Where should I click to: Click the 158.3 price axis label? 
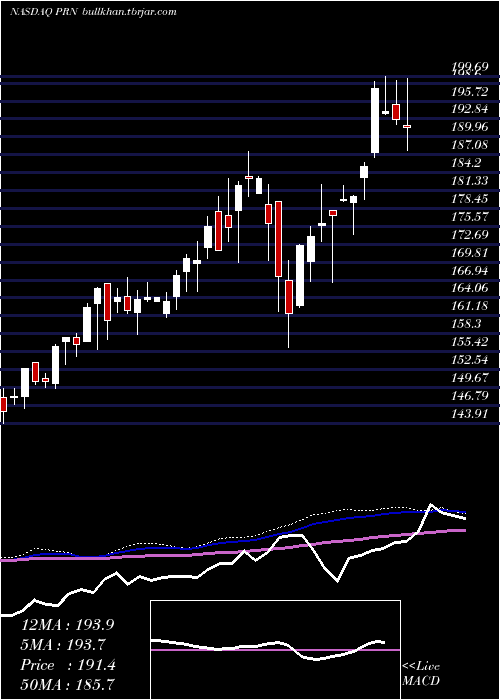(x=467, y=324)
